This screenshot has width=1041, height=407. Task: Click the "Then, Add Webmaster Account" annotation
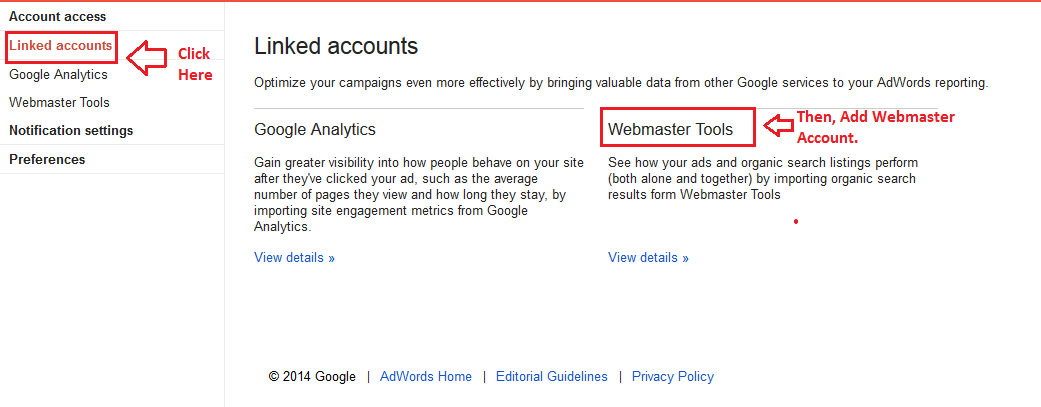point(875,127)
